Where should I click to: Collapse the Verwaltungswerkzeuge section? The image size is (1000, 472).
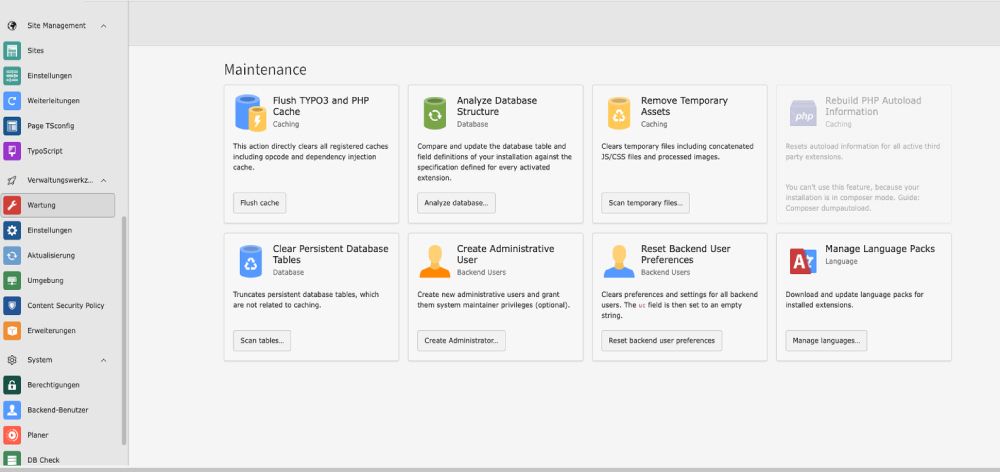(x=104, y=180)
